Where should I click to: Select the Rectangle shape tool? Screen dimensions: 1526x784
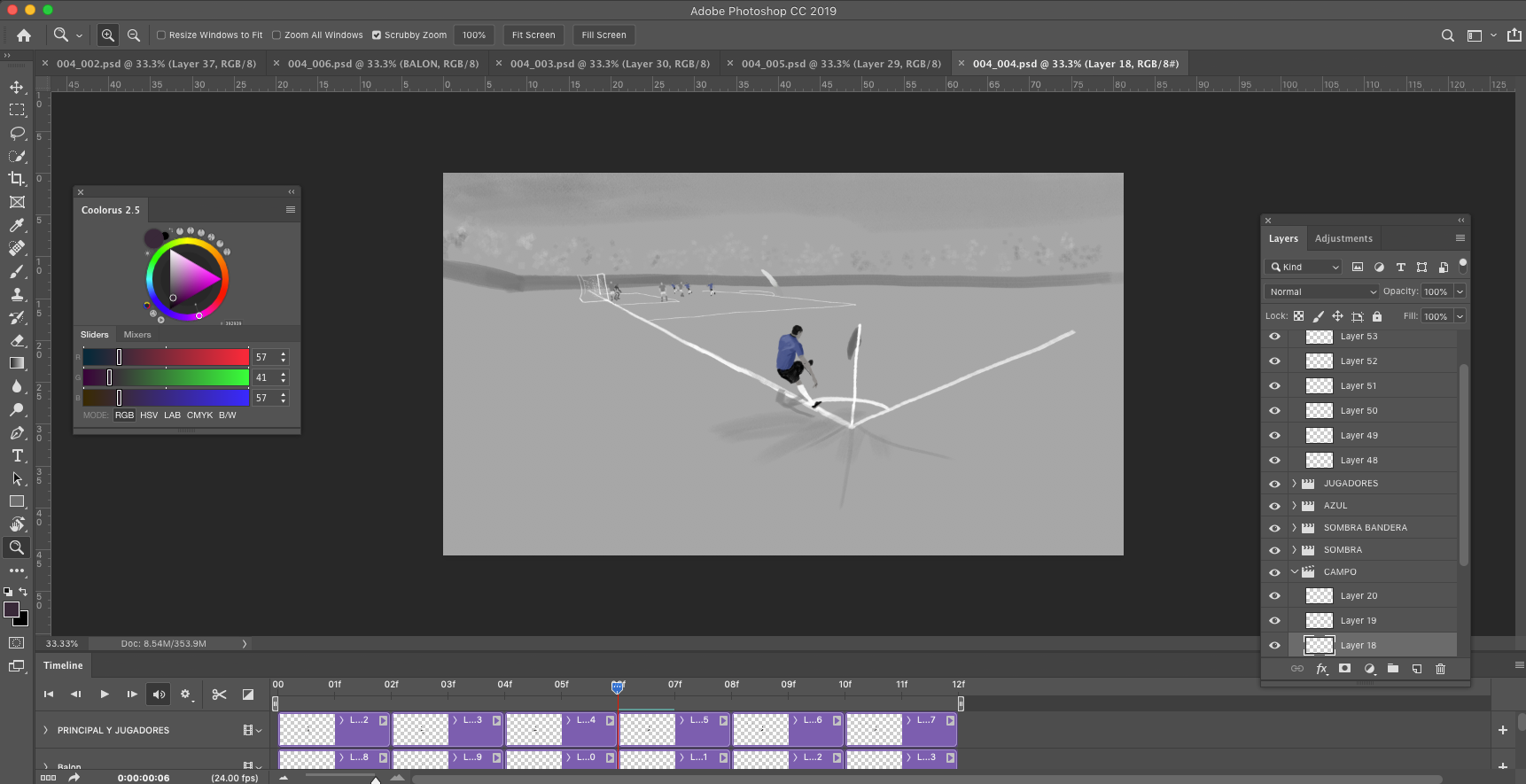click(17, 501)
